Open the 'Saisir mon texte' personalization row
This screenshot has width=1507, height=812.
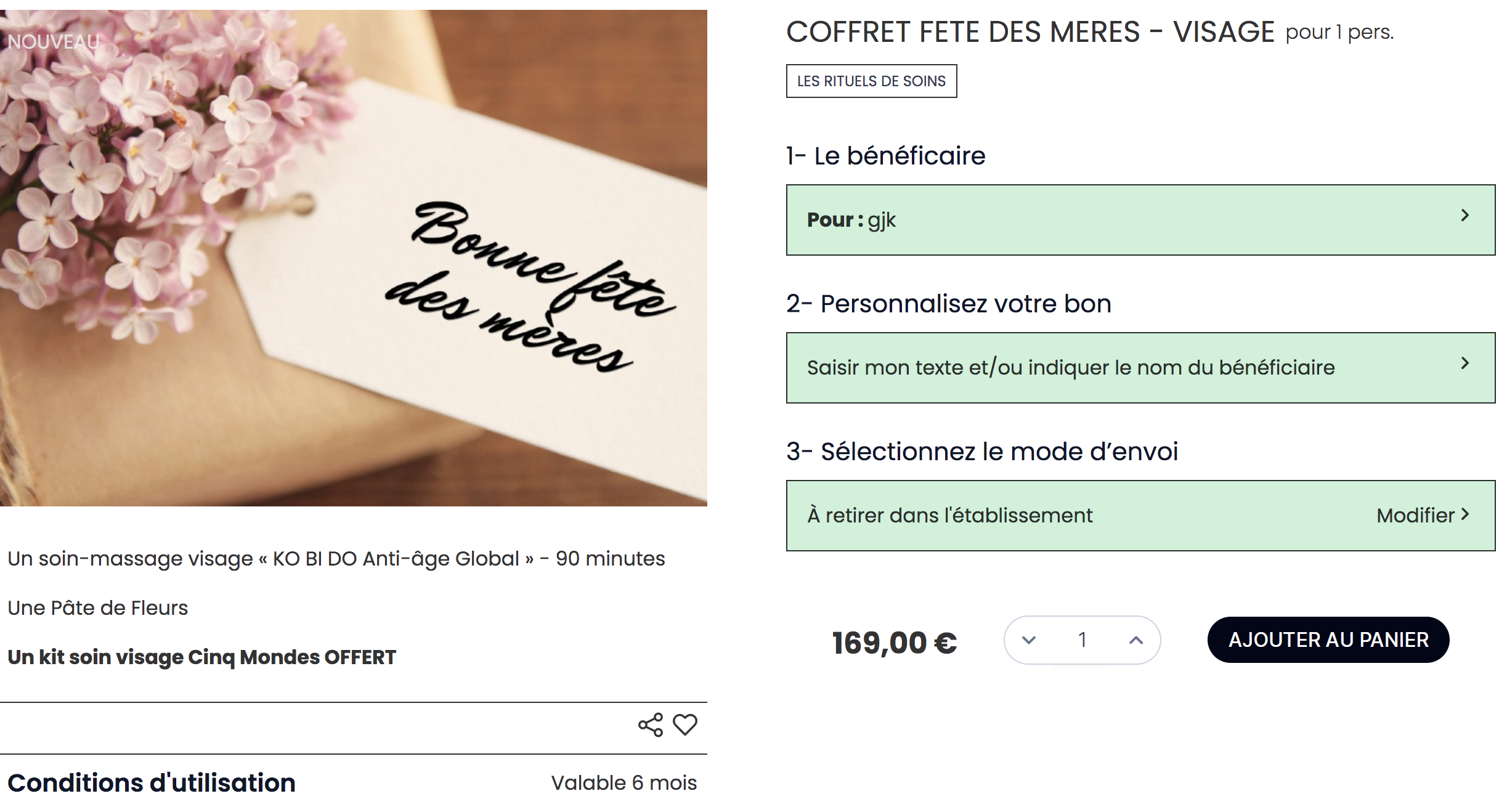coord(1071,368)
